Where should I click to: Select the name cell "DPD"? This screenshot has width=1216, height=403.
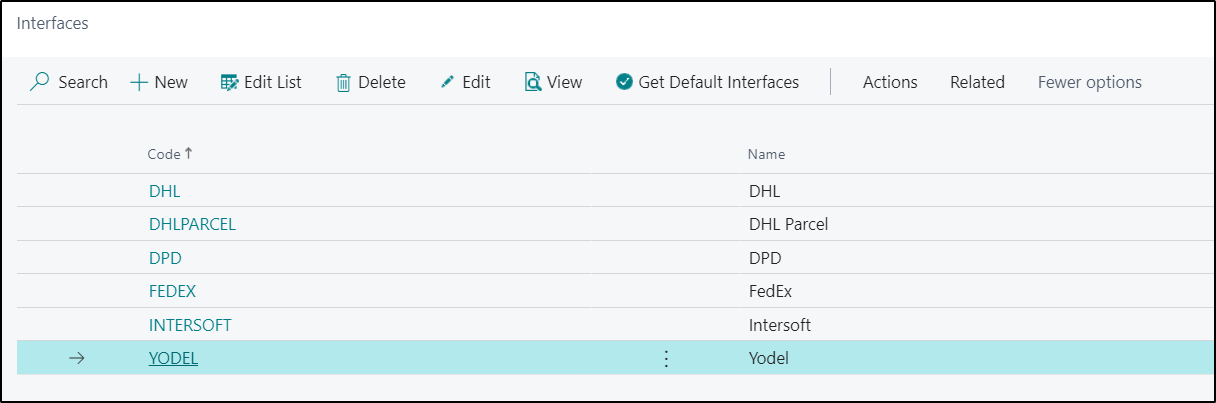click(765, 258)
